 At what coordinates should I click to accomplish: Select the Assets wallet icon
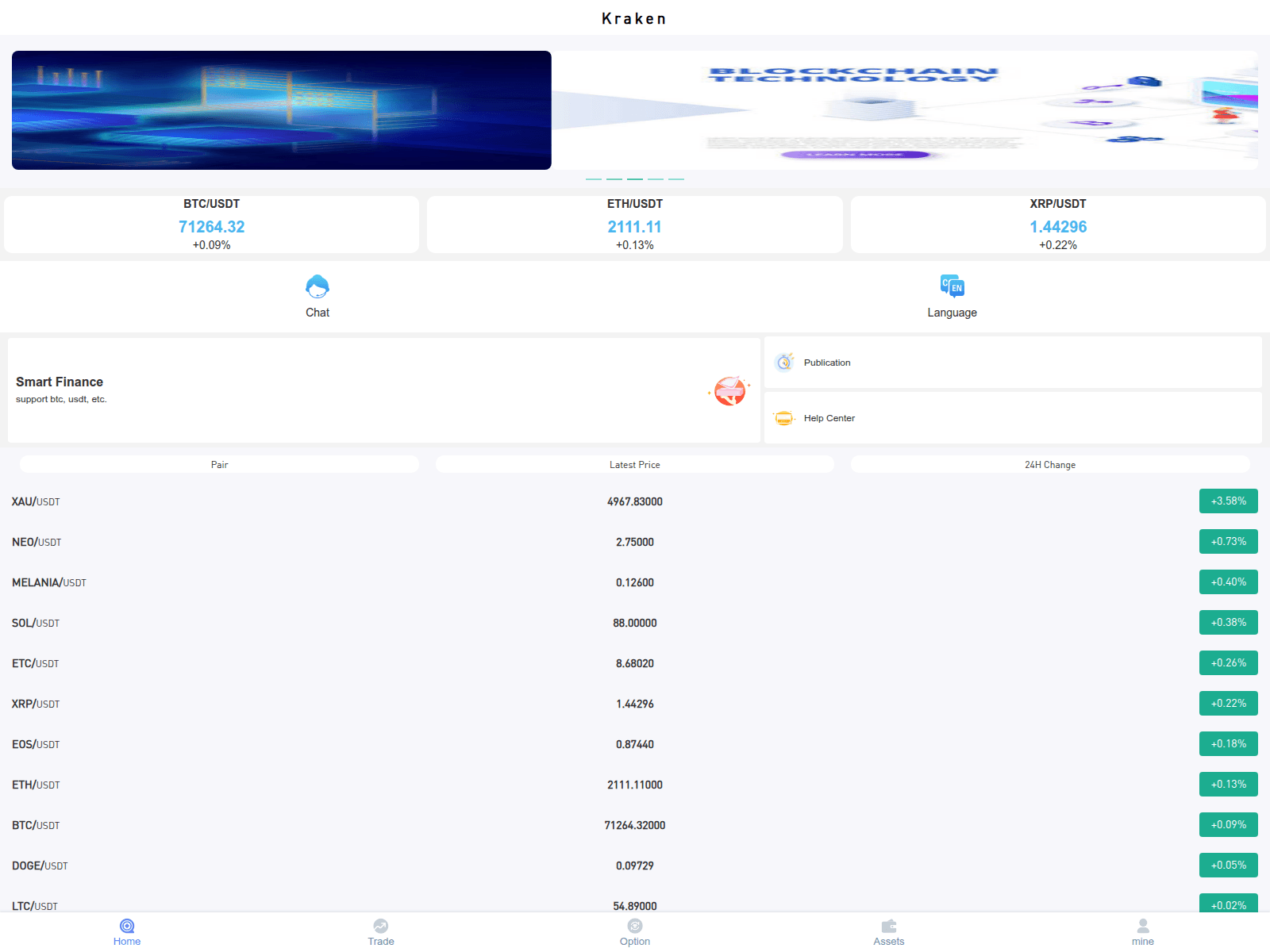[889, 926]
